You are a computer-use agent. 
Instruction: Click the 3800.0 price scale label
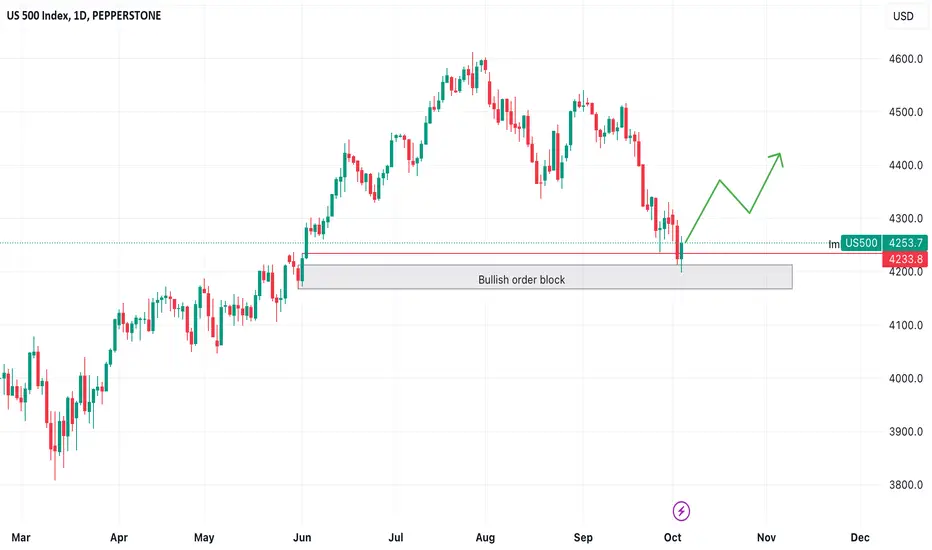pos(906,485)
